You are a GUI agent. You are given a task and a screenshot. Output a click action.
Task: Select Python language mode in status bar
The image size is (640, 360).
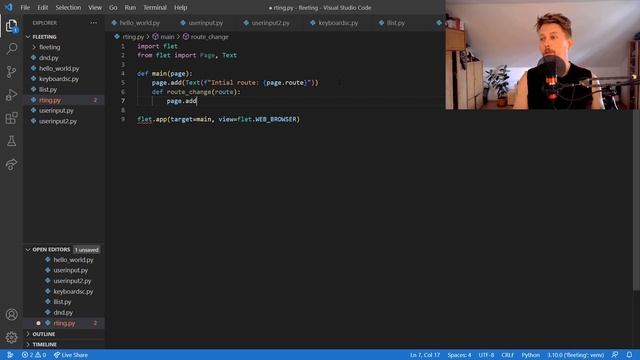[531, 355]
